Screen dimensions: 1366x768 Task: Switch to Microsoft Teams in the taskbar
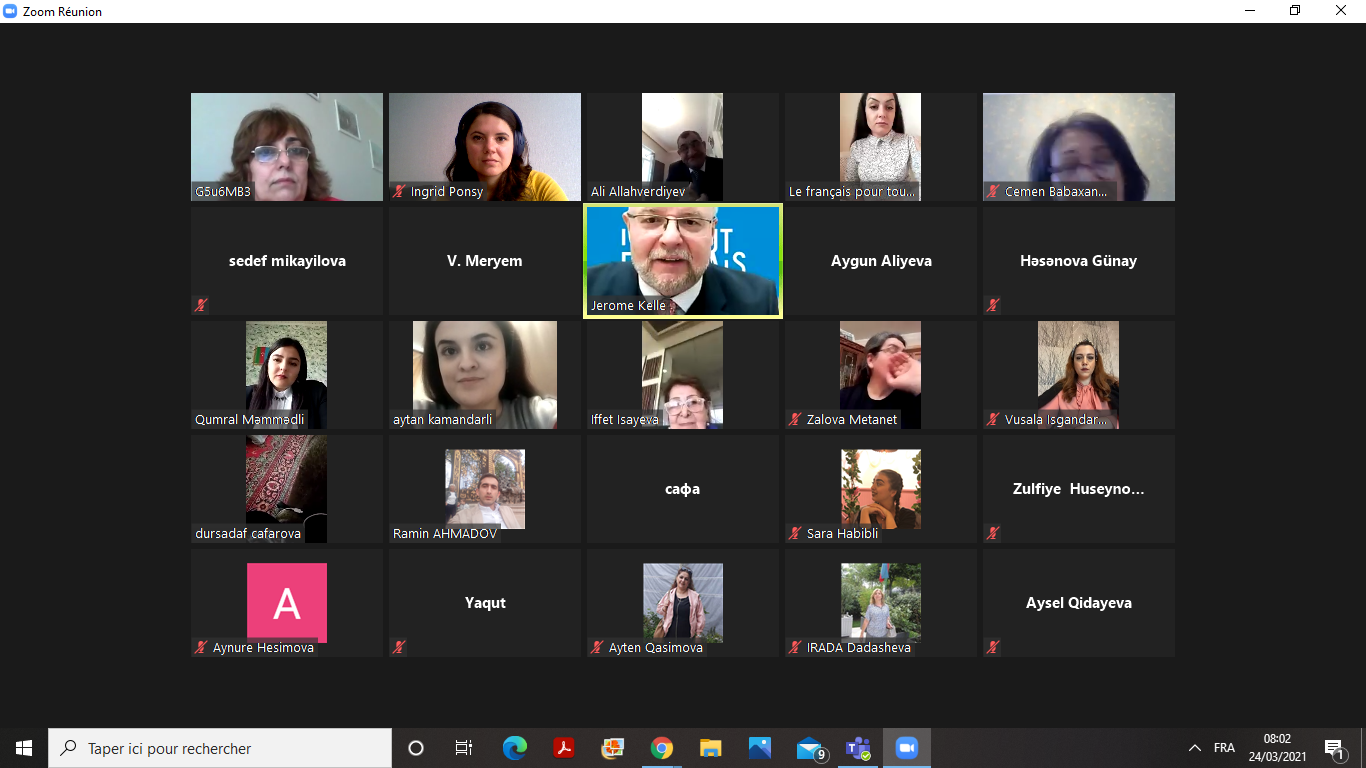coord(858,748)
